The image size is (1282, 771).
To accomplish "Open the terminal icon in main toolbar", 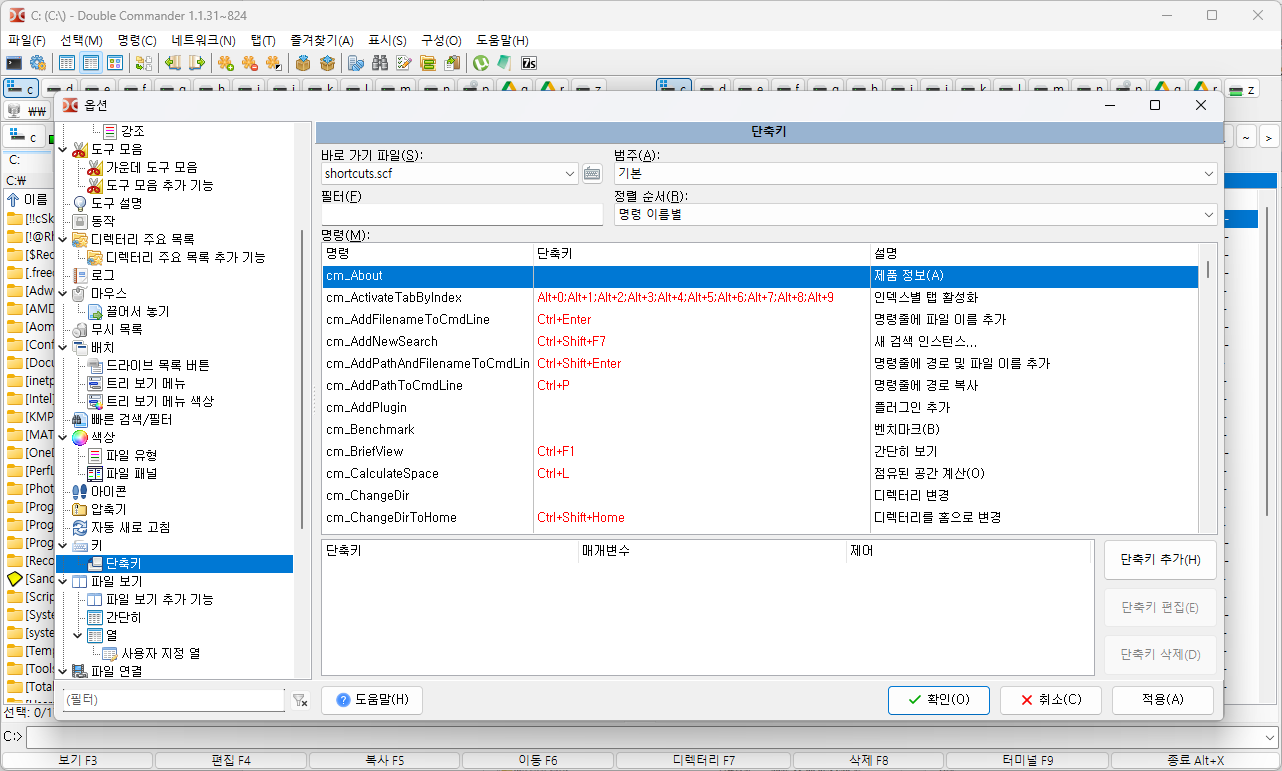I will [x=14, y=63].
